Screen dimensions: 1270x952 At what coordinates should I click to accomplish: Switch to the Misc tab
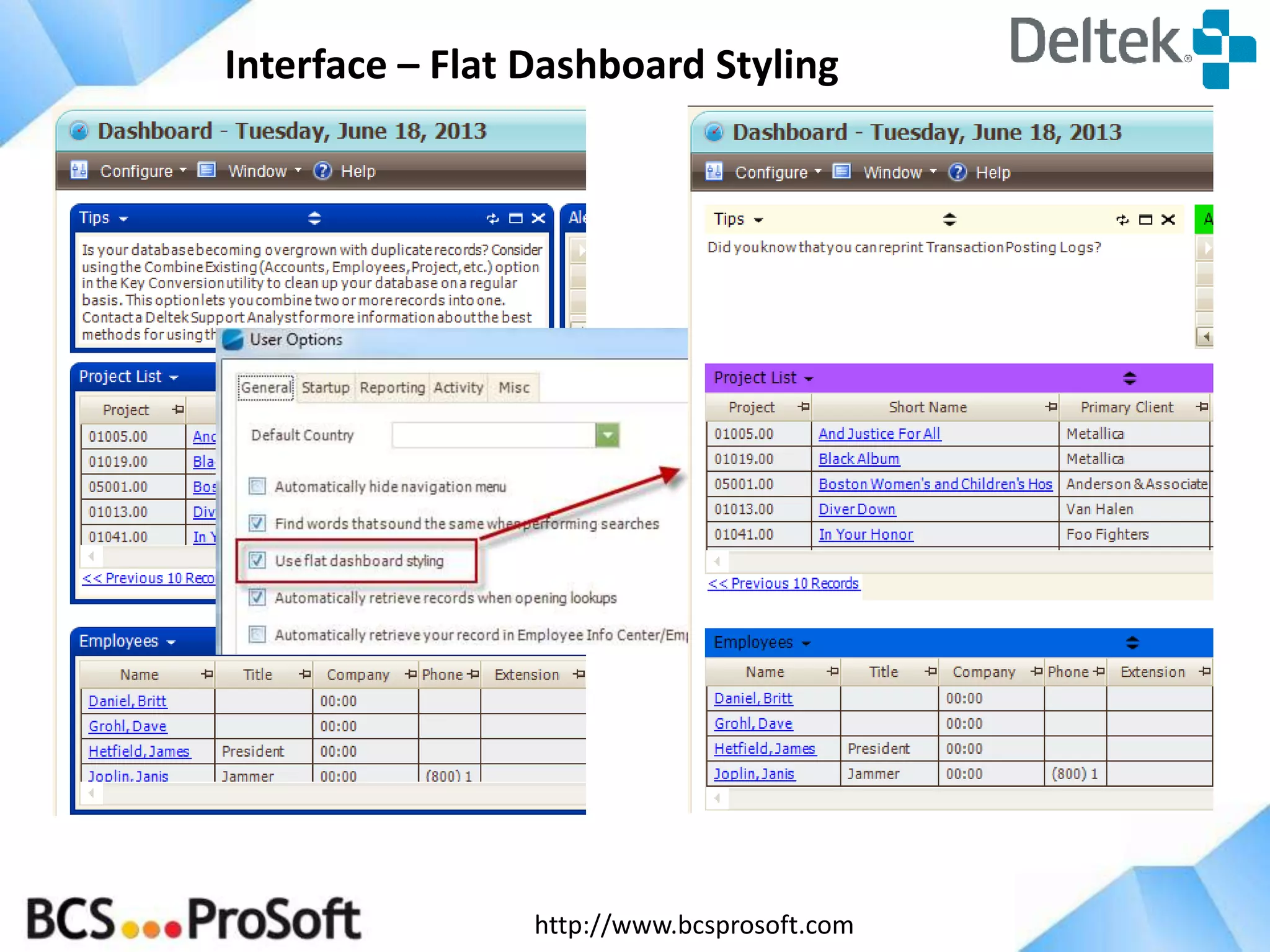coord(514,387)
